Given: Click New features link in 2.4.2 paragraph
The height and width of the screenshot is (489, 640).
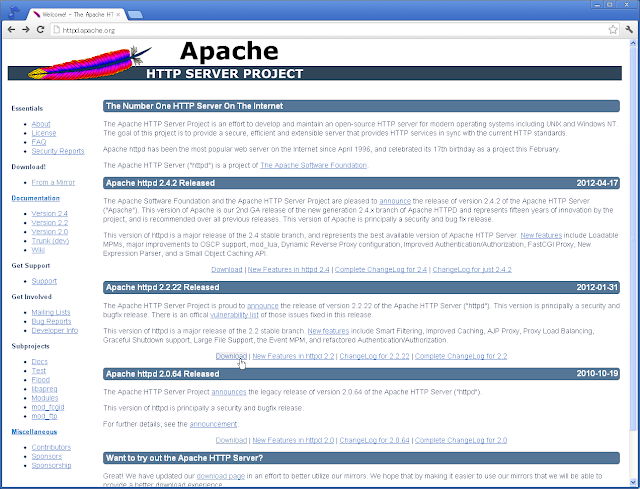Looking at the screenshot, I should click(541, 236).
